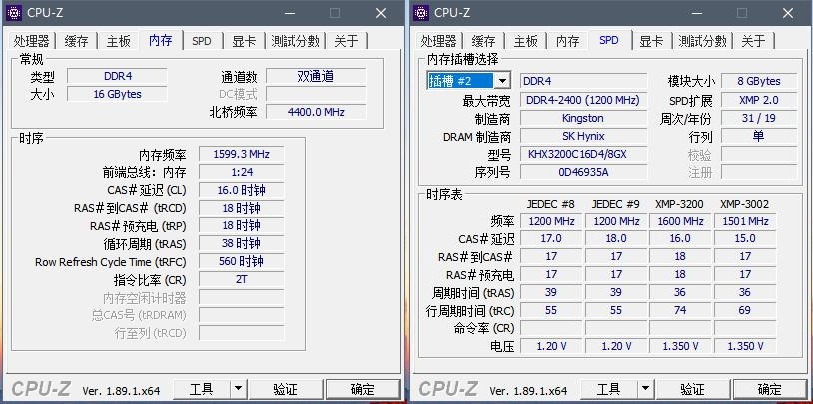
Task: Close the left CPU-Z window
Action: [381, 13]
